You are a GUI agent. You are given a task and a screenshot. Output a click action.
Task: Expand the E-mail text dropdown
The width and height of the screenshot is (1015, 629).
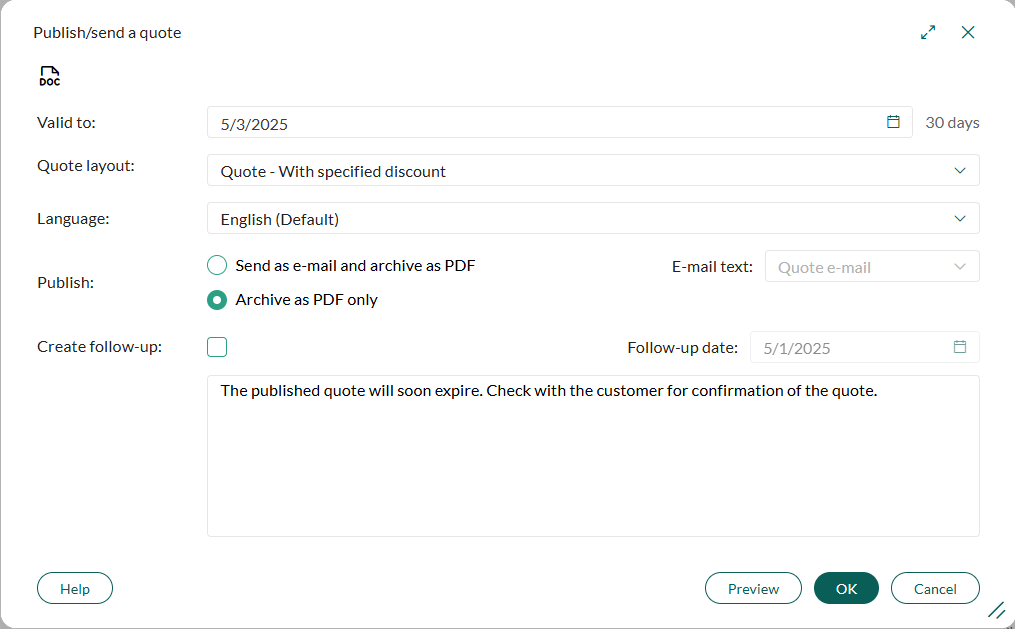coord(872,266)
